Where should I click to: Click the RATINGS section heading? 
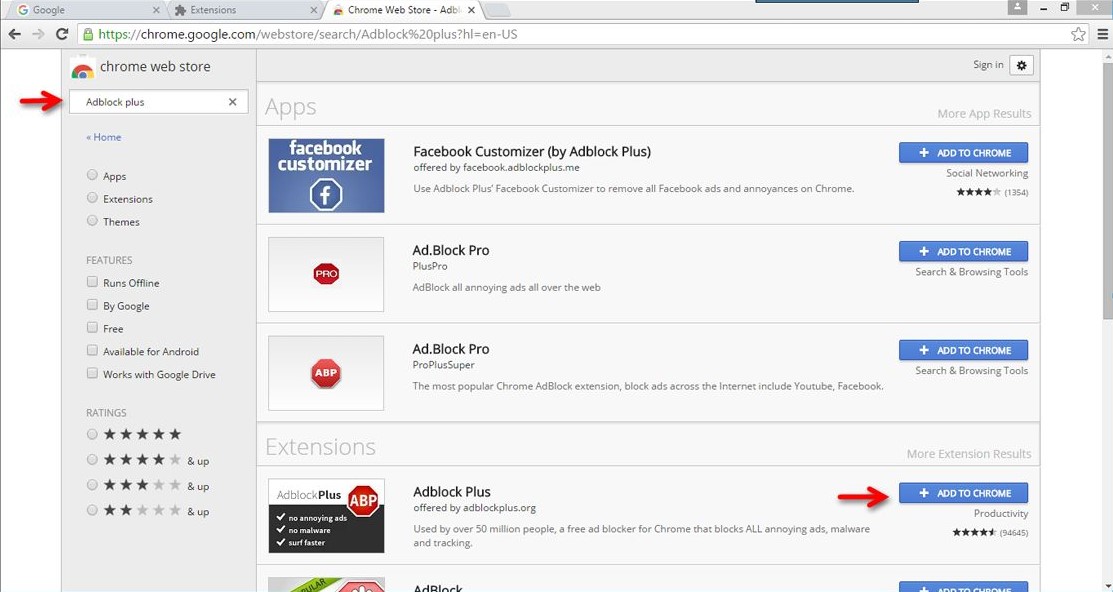[x=106, y=413]
